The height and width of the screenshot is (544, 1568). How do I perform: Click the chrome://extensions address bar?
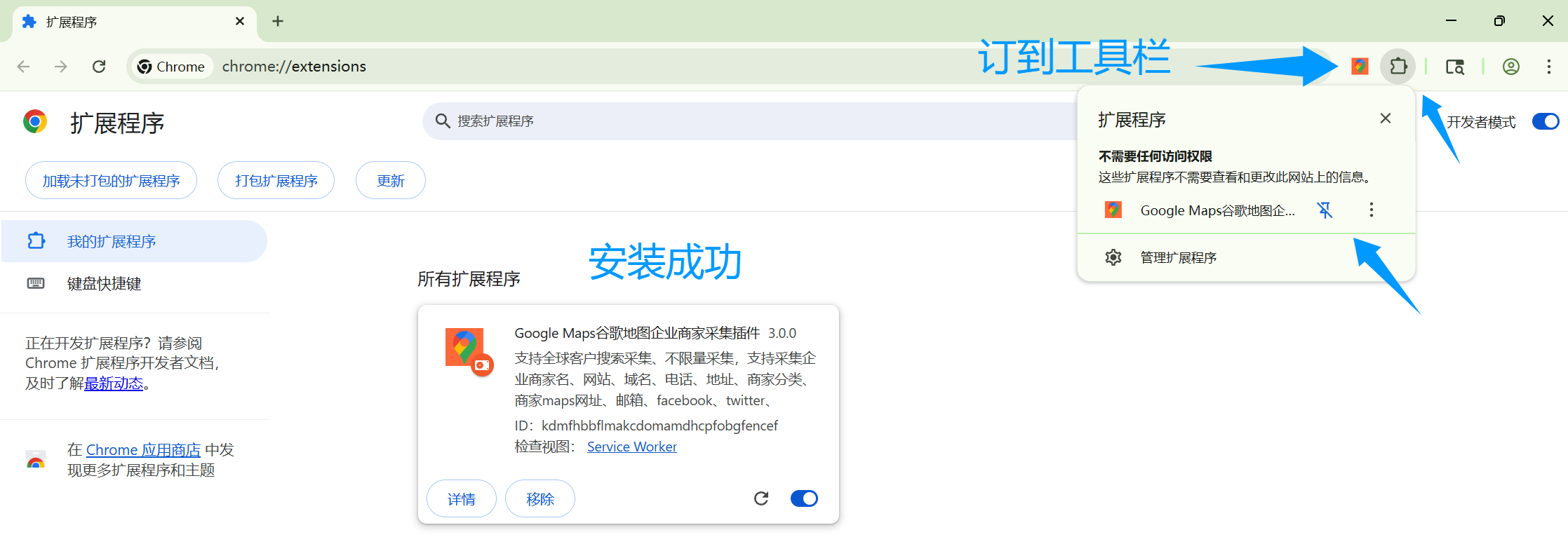[730, 67]
